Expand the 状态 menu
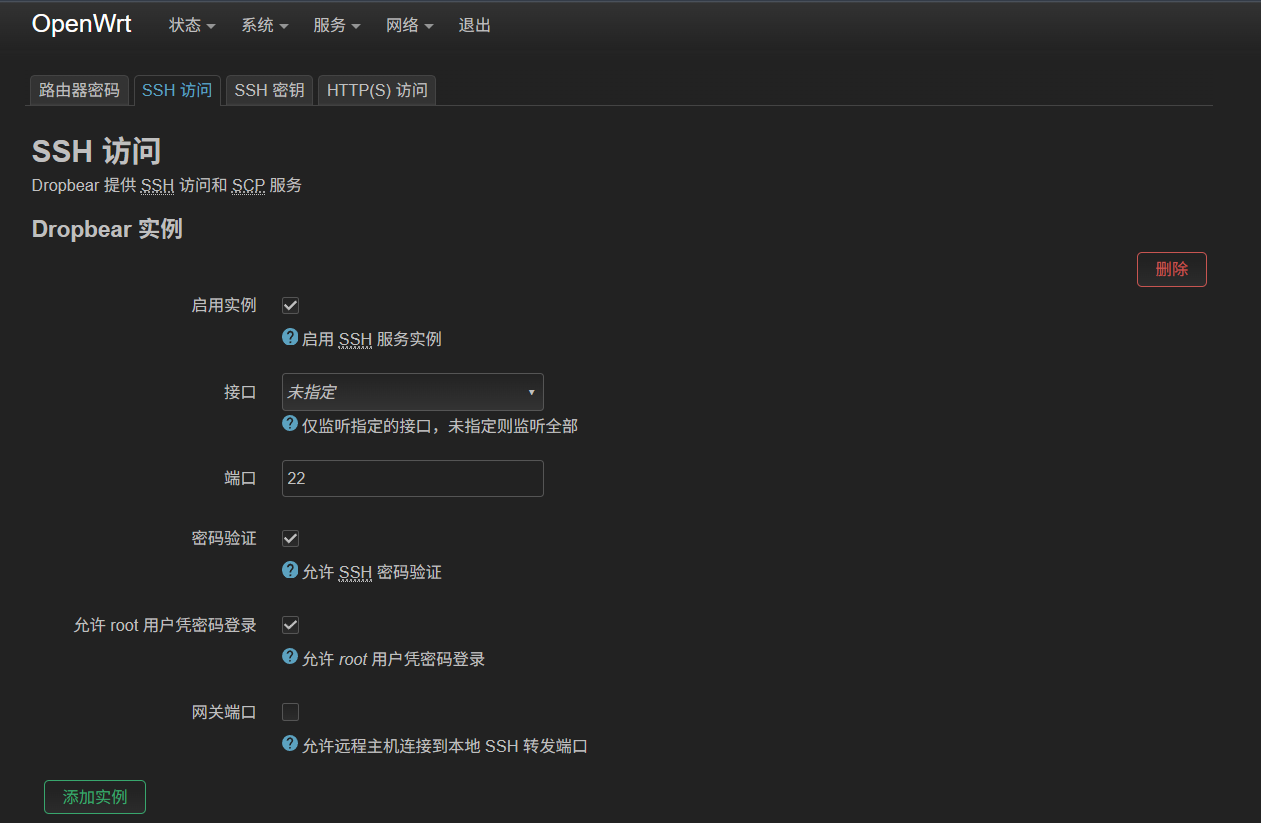The height and width of the screenshot is (823, 1261). tap(192, 26)
